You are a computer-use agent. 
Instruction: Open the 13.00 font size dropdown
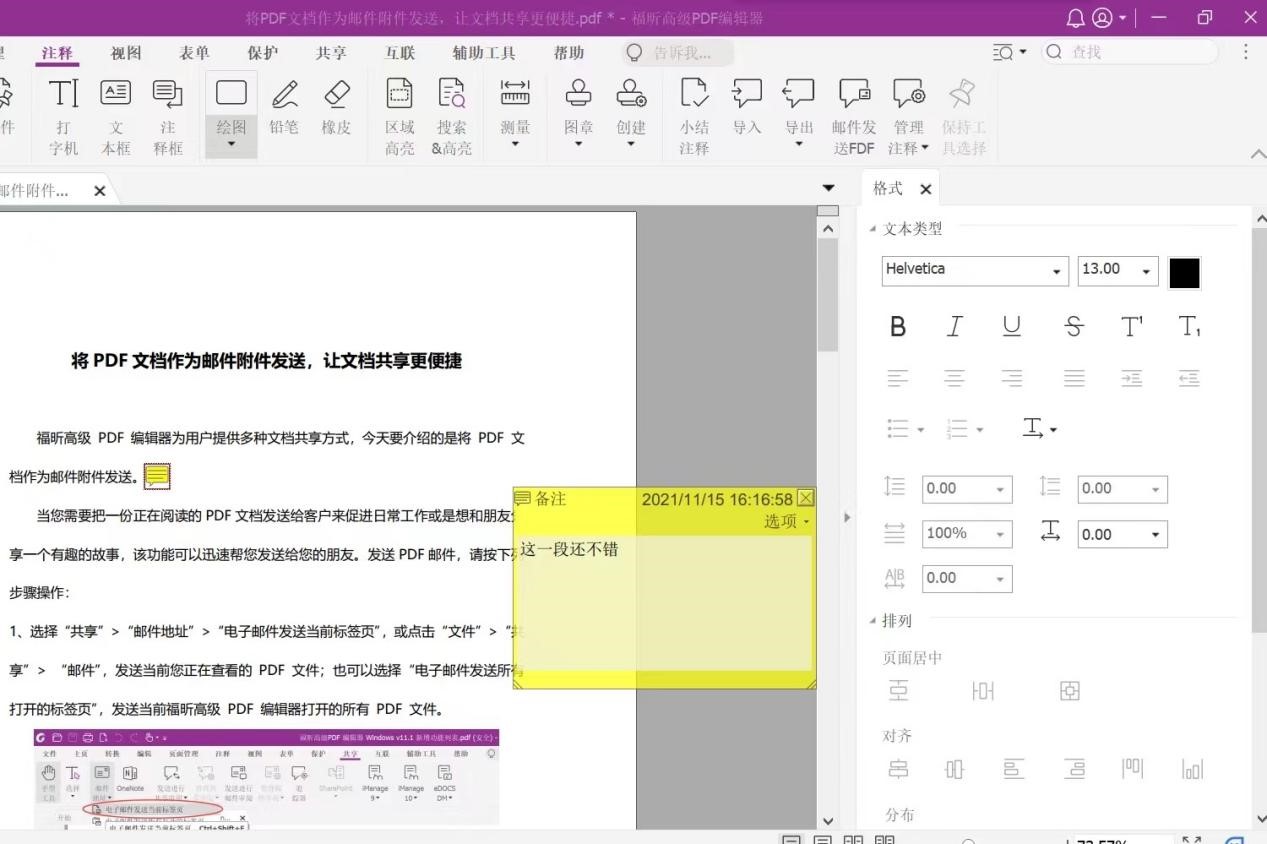click(1145, 272)
